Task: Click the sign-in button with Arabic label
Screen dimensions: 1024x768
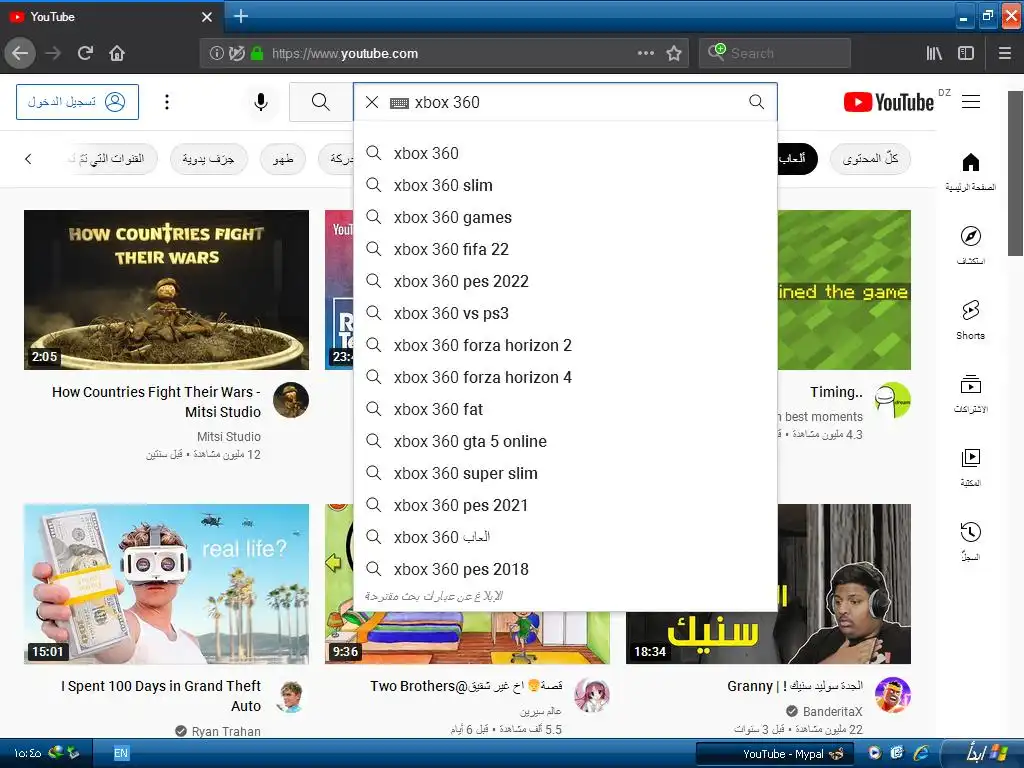Action: click(x=77, y=102)
